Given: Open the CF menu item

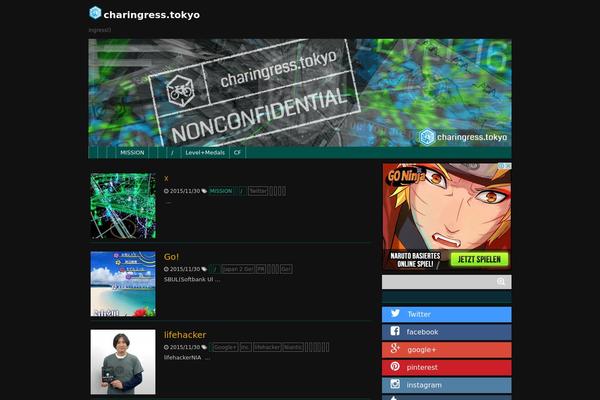Looking at the screenshot, I should coord(237,153).
